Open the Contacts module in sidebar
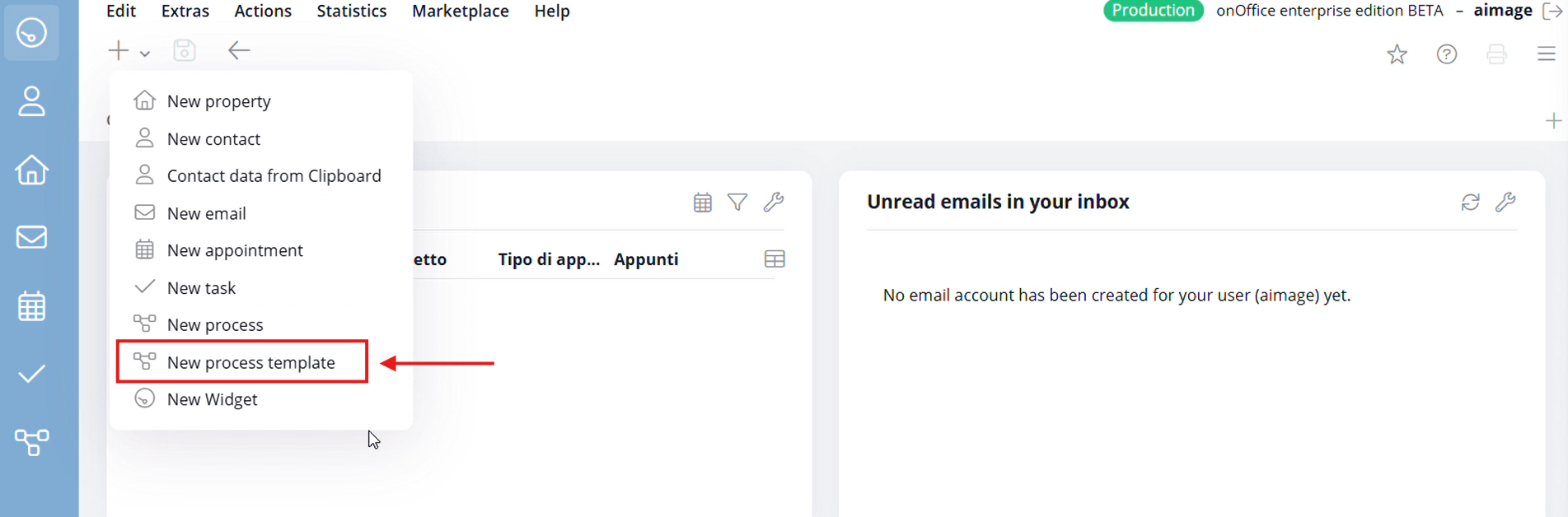This screenshot has width=1568, height=517. (x=31, y=101)
